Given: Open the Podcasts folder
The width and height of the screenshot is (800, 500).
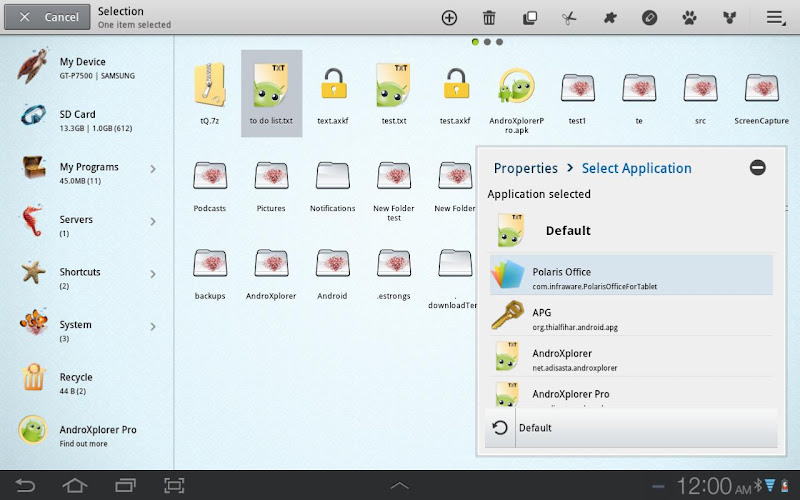Looking at the screenshot, I should click(x=210, y=186).
